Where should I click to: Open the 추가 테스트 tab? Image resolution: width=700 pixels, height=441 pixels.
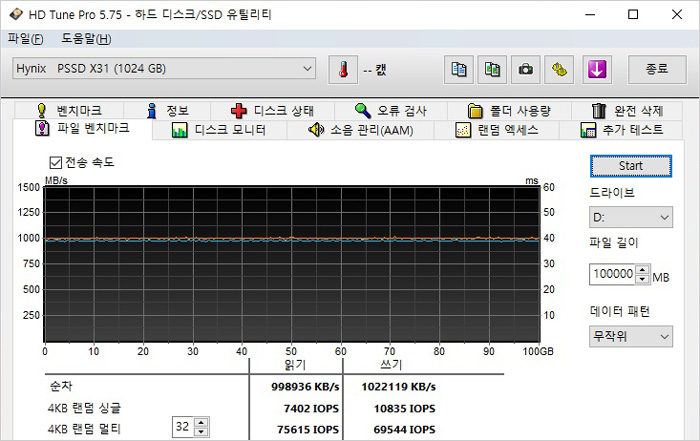pyautogui.click(x=621, y=130)
